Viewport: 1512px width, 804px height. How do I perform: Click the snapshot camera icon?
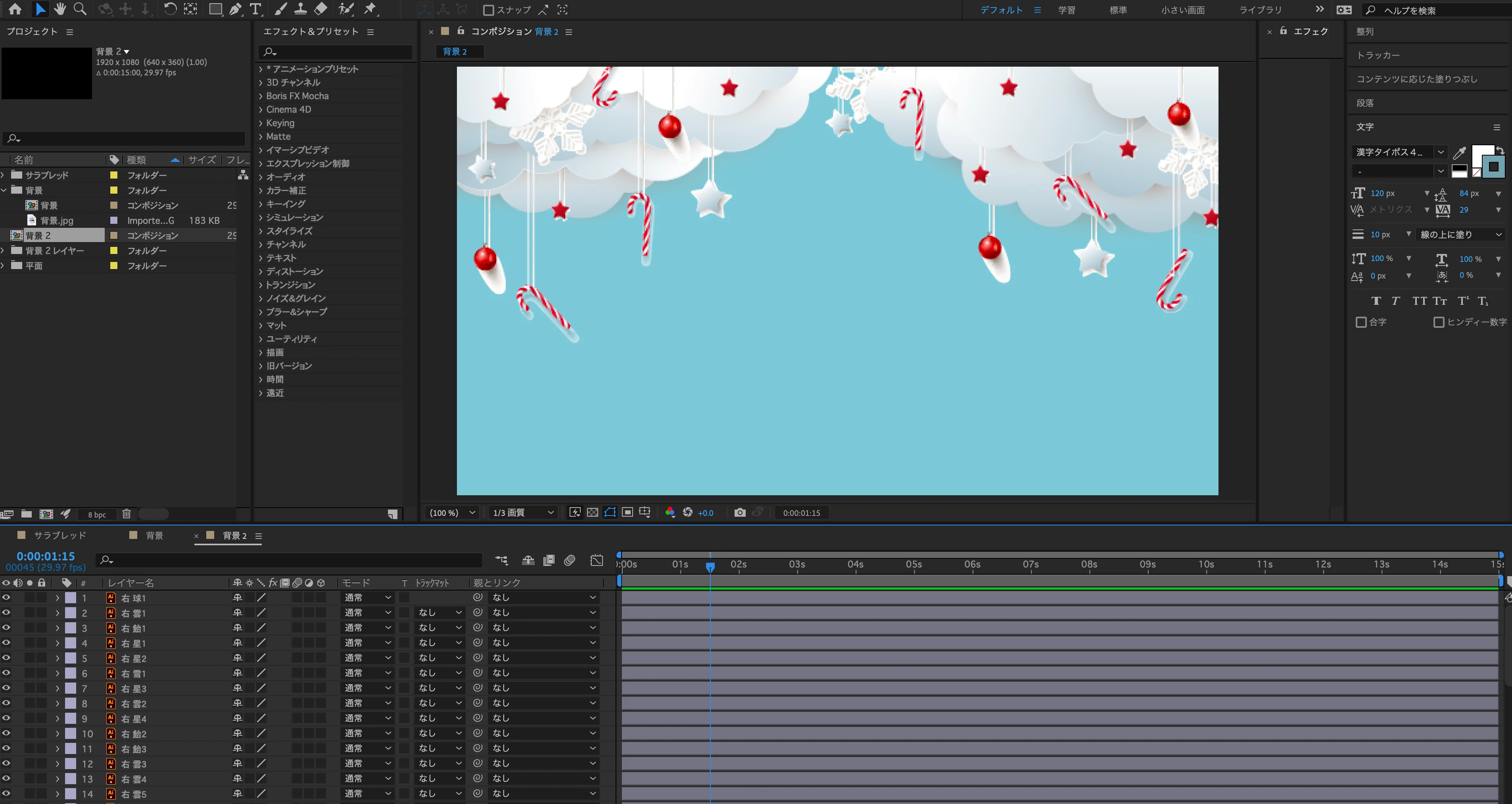[x=740, y=513]
